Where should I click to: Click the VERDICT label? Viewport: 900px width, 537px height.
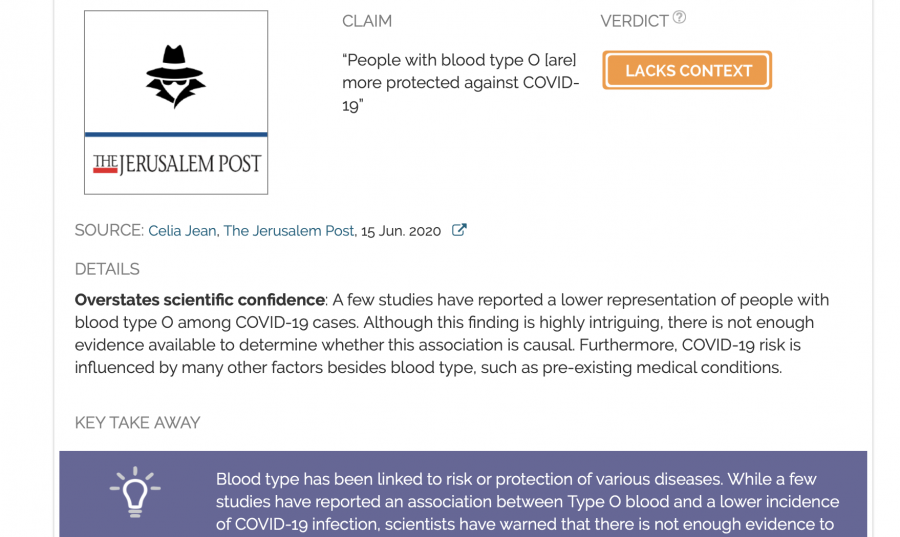[x=634, y=21]
